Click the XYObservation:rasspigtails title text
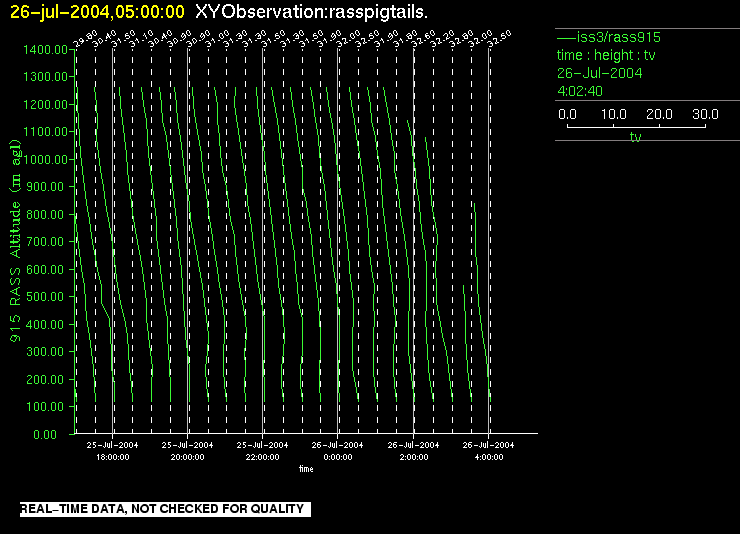740x534 pixels. (x=313, y=12)
